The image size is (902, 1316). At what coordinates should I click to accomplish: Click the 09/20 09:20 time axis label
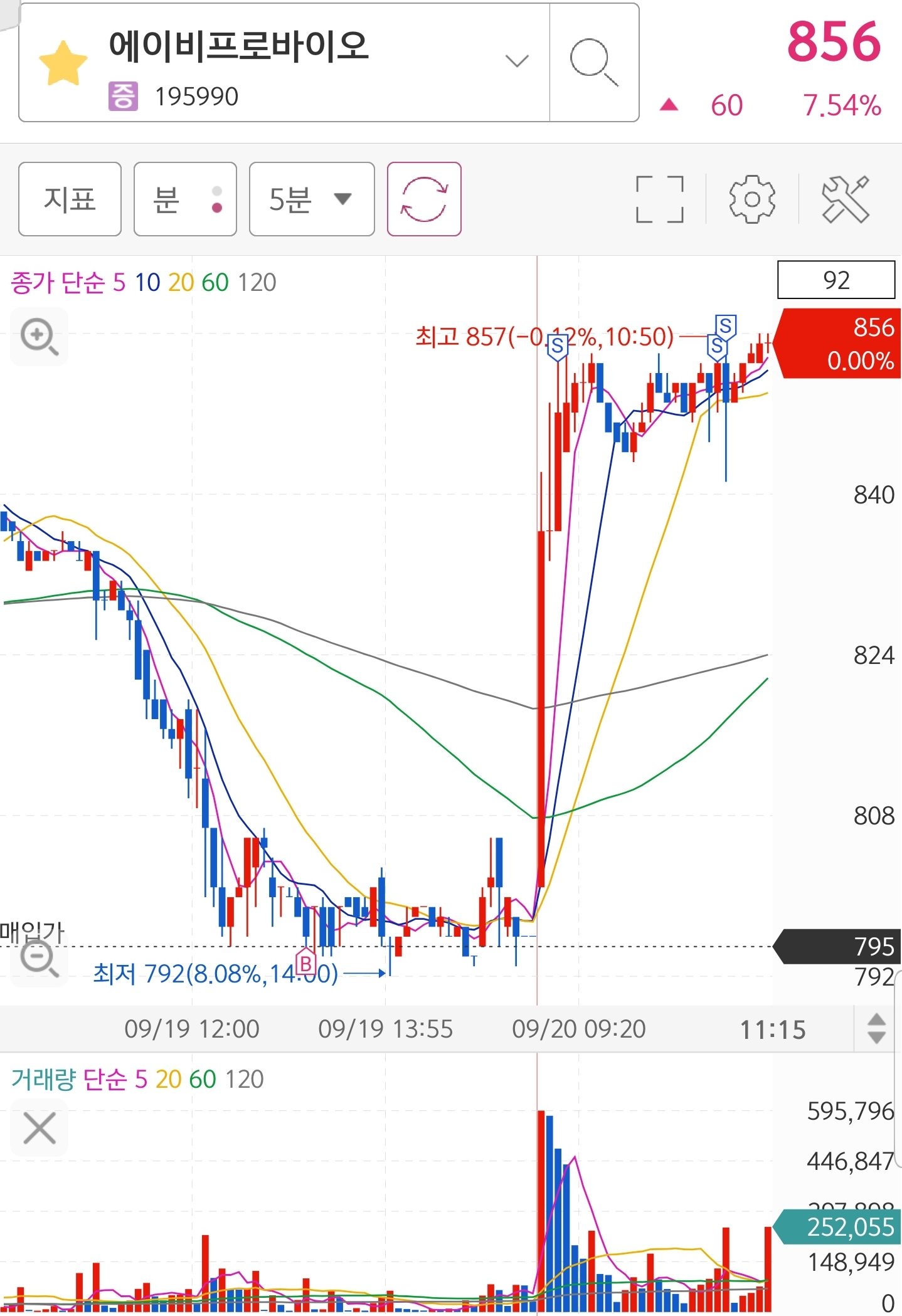pyautogui.click(x=578, y=1029)
